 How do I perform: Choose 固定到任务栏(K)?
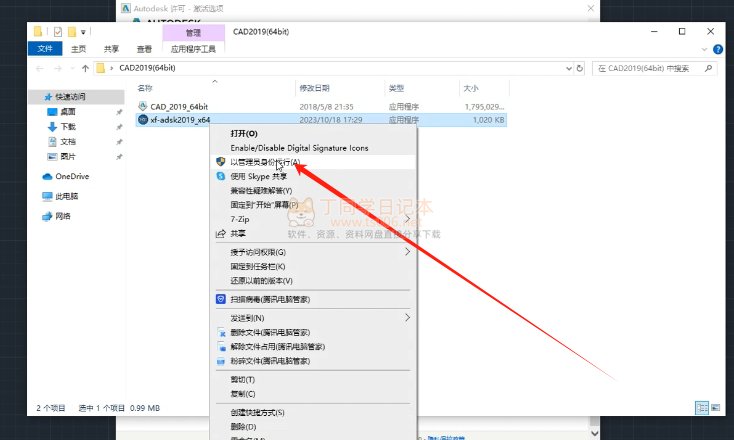(314, 266)
